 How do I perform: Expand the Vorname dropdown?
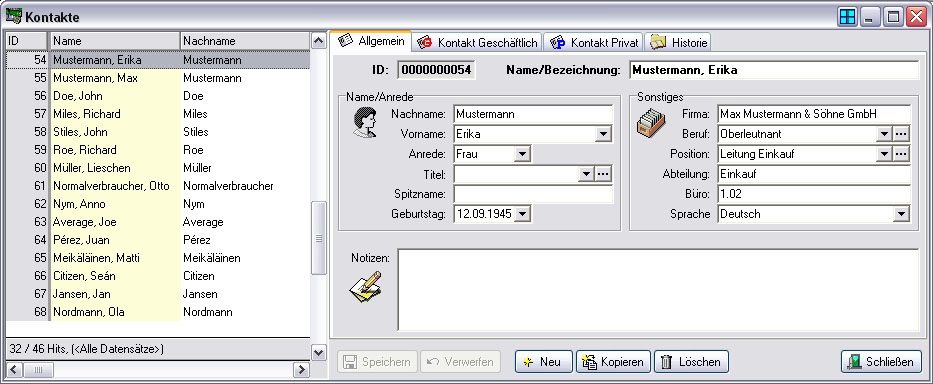click(x=603, y=135)
